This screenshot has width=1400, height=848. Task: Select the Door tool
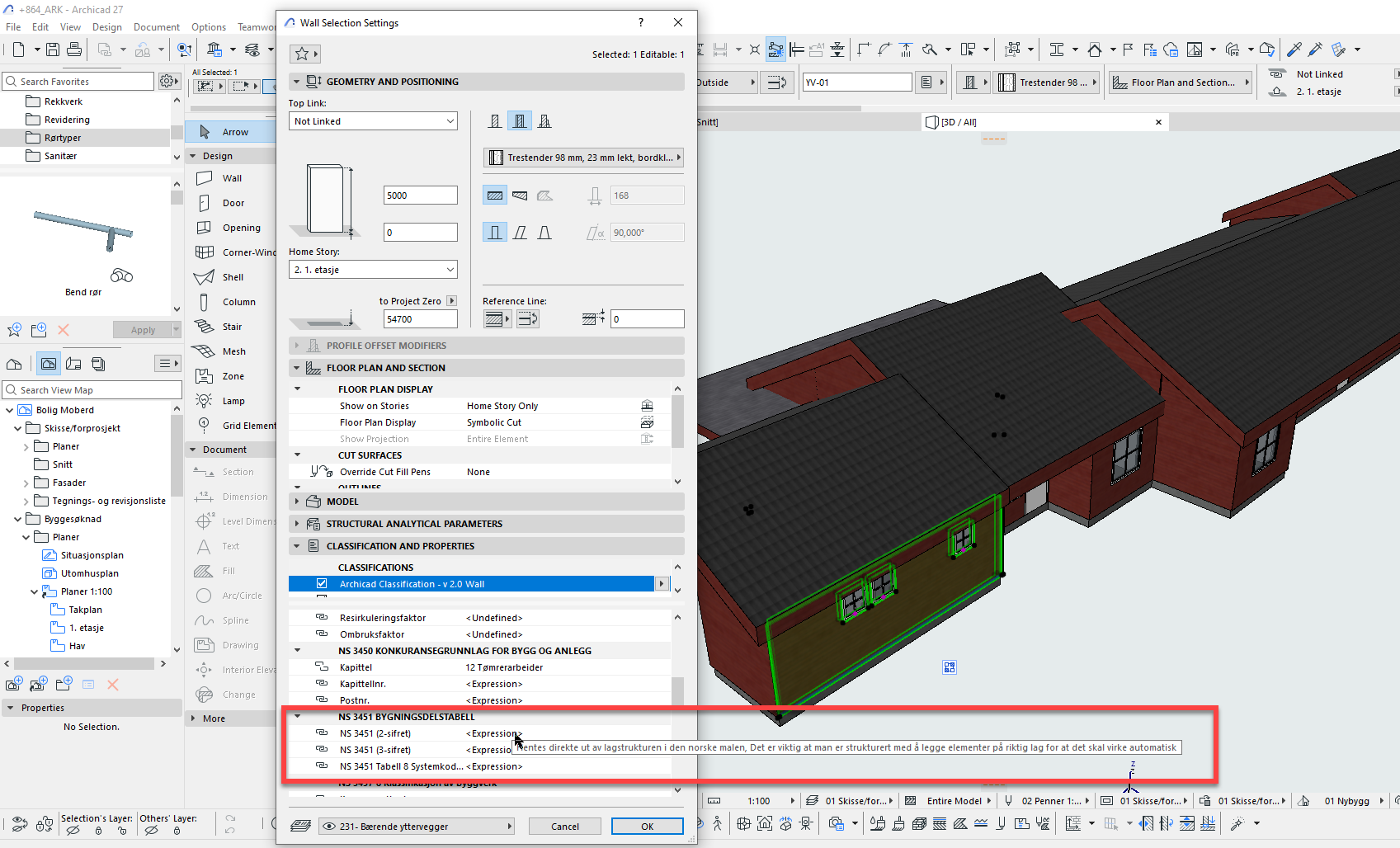(x=233, y=203)
